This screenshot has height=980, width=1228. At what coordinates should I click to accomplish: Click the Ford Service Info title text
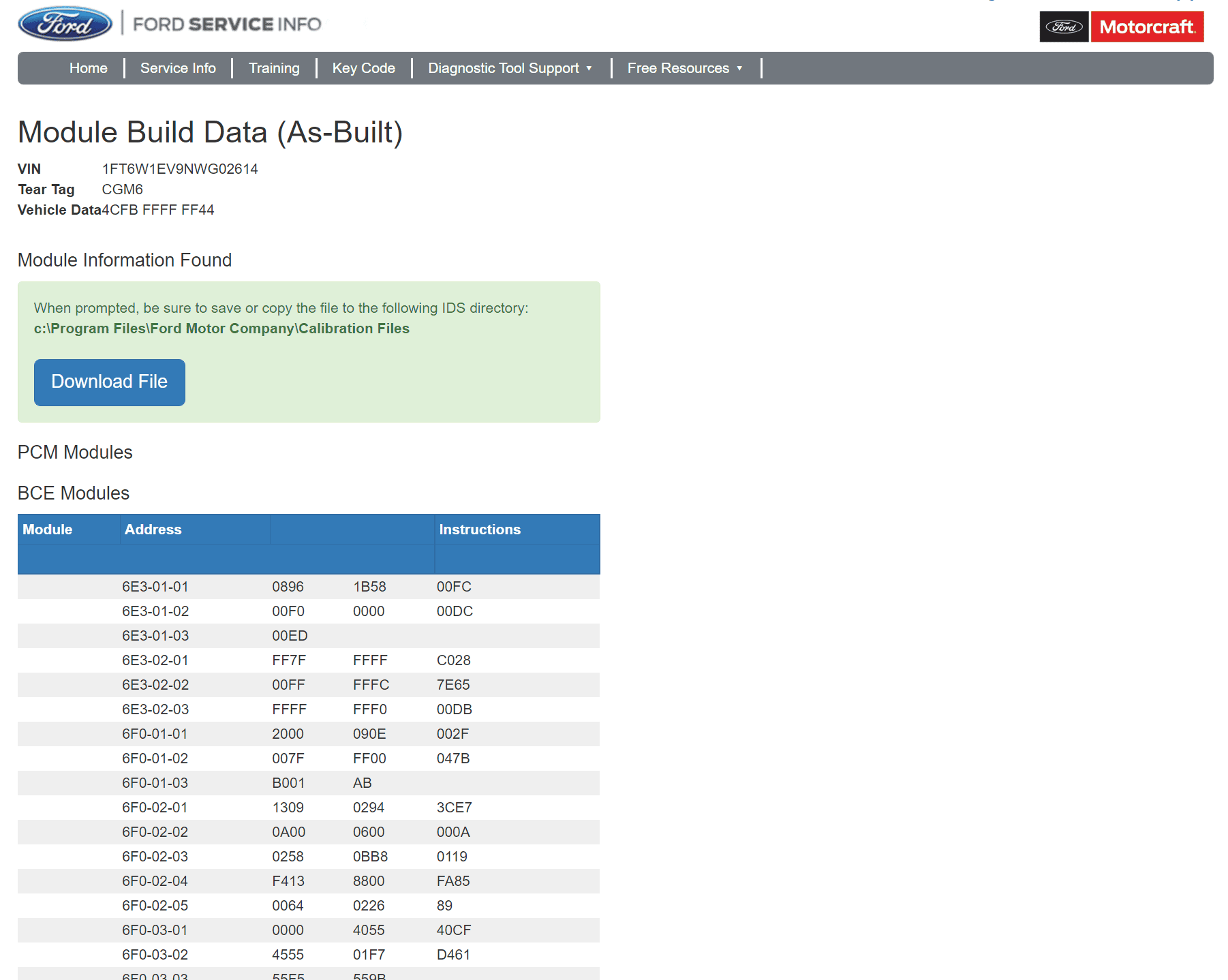click(227, 25)
